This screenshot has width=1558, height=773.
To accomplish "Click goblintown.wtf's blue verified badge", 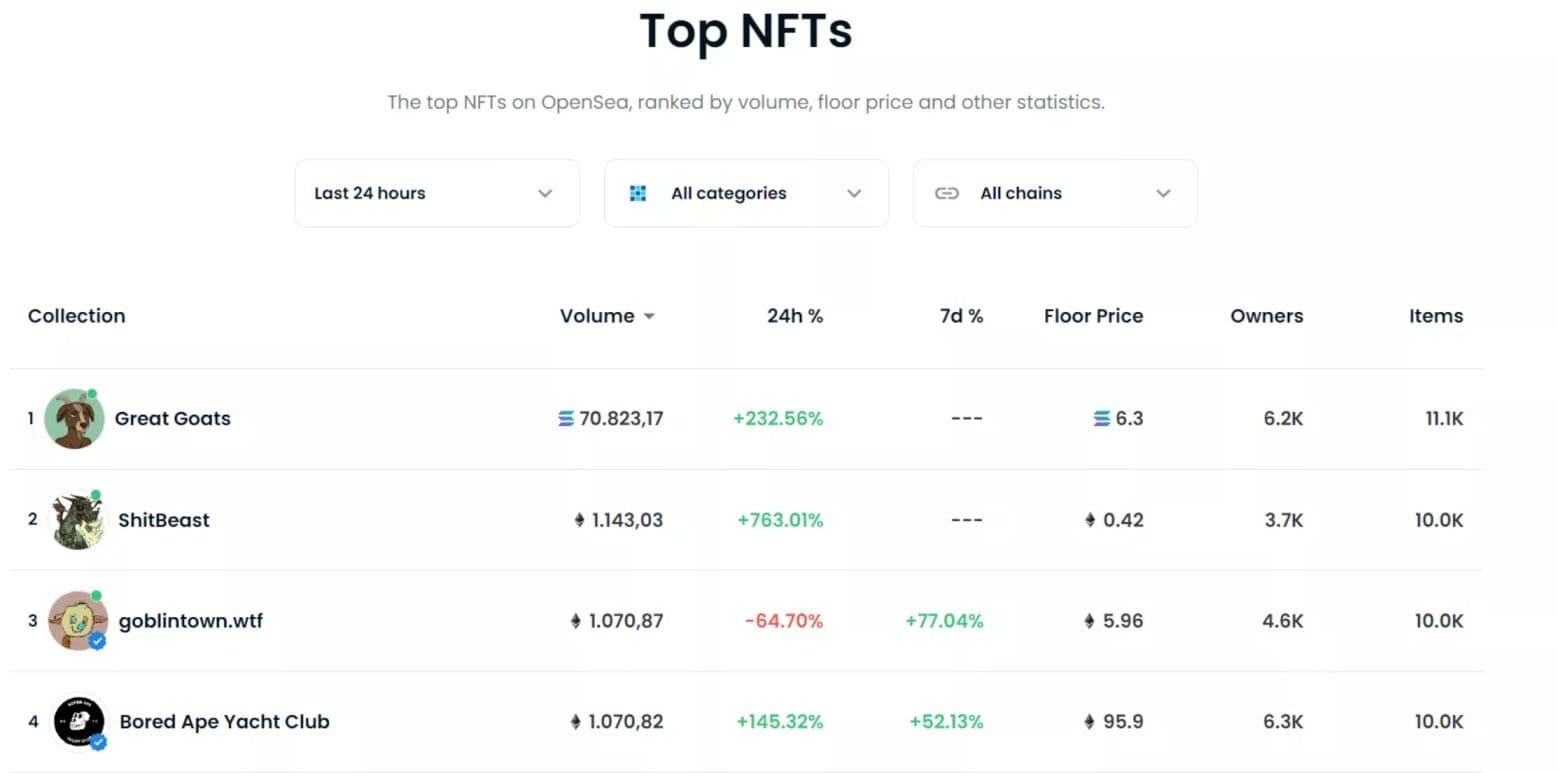I will 97,641.
